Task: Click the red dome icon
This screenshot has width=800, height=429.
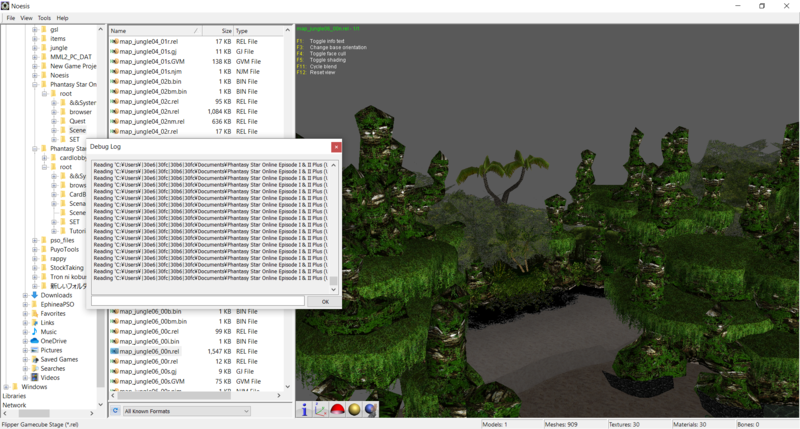Action: tap(337, 410)
